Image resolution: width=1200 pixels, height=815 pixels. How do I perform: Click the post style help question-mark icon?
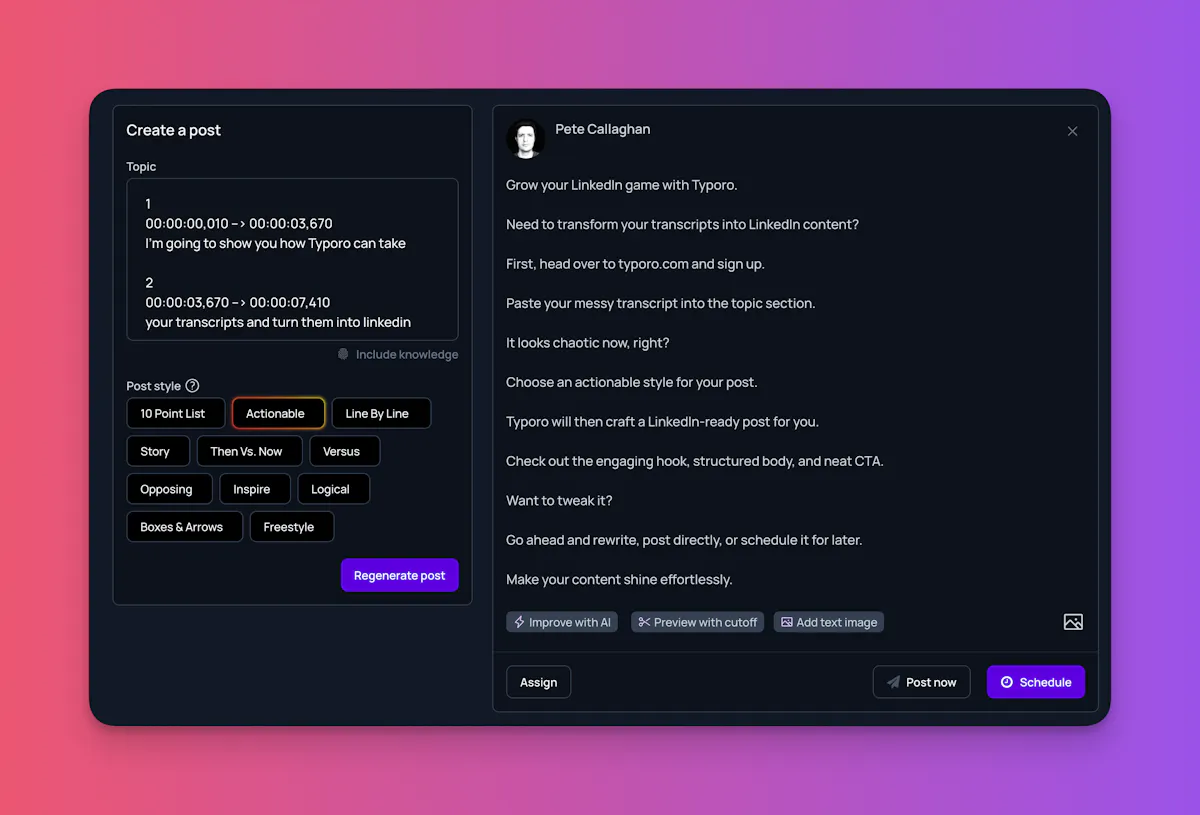click(193, 386)
